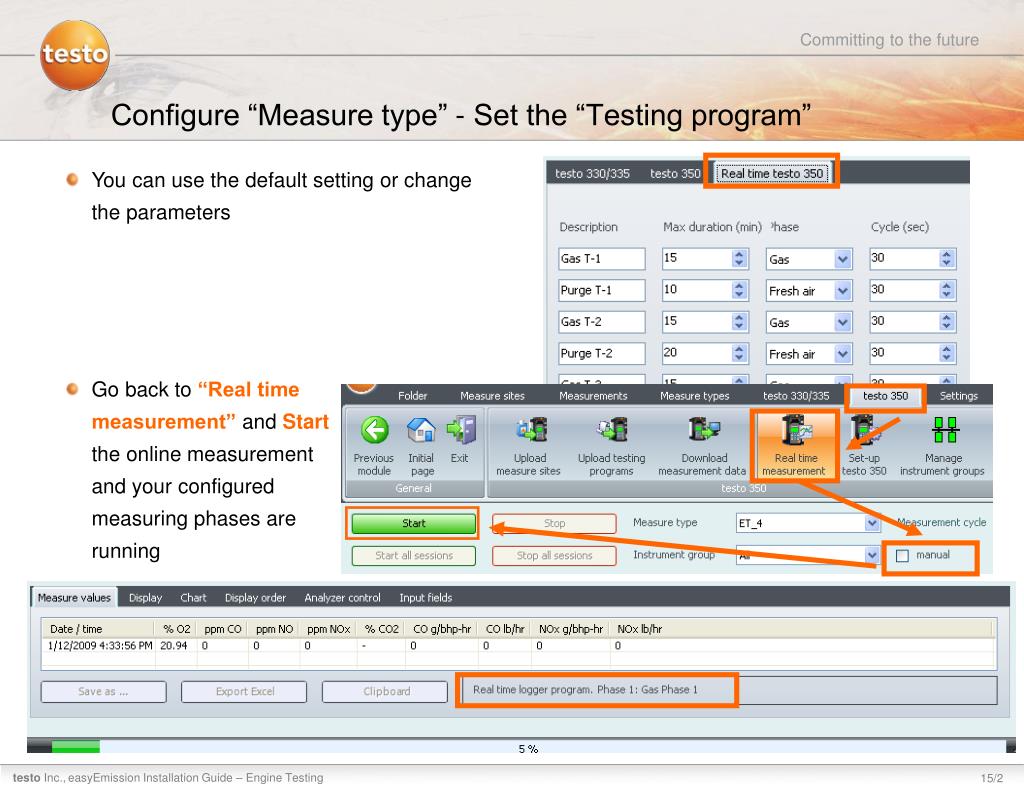This screenshot has width=1024, height=791.
Task: Open the Phase dropdown for Gas T-1
Action: [x=843, y=259]
